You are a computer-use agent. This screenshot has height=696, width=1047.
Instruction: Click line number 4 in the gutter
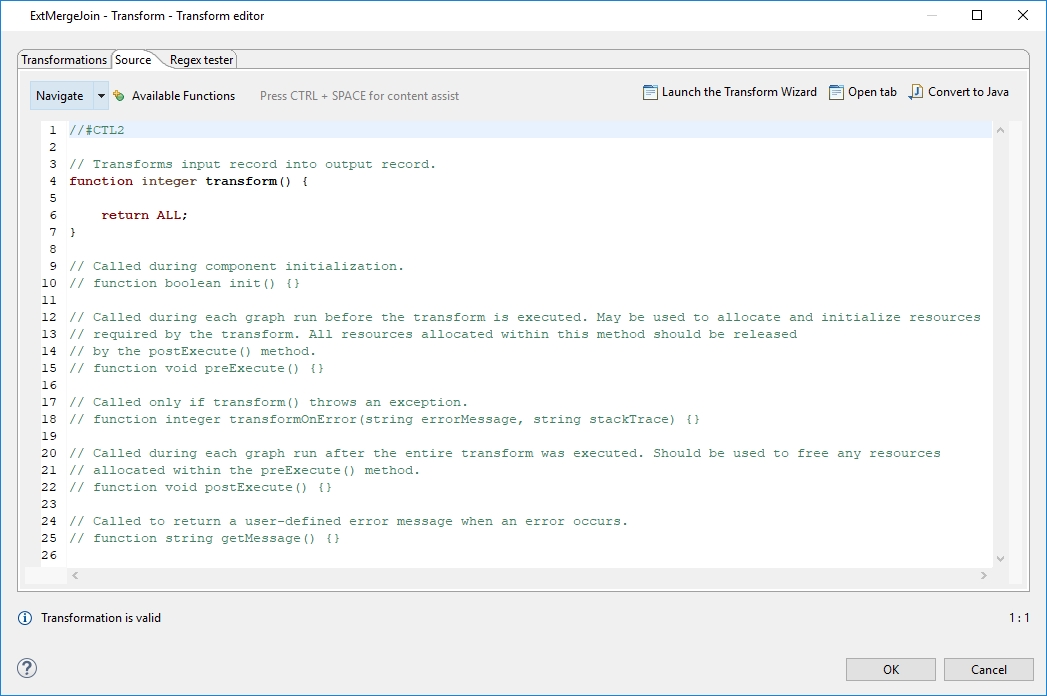pyautogui.click(x=52, y=181)
